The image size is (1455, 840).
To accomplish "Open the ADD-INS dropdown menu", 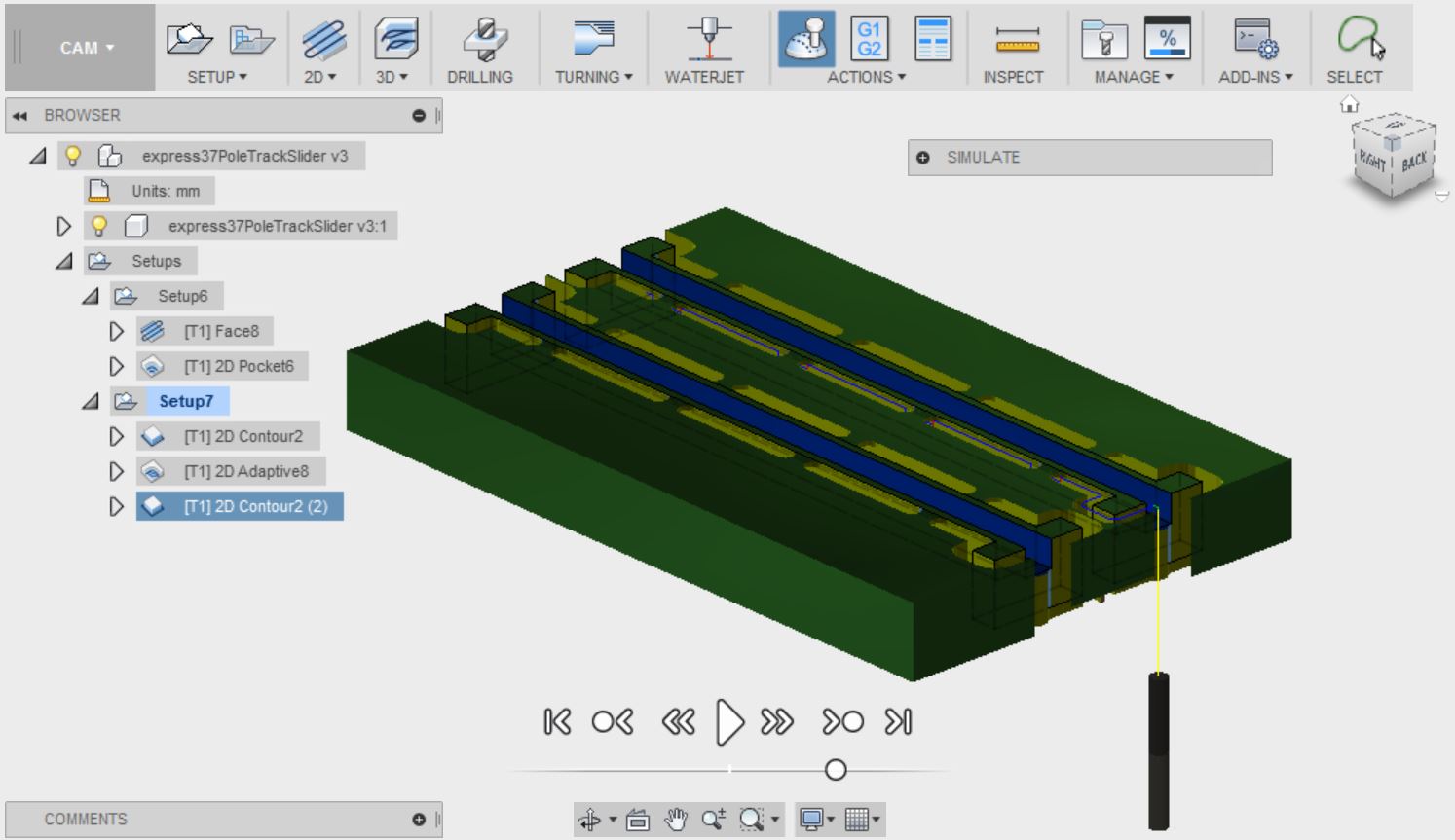I will click(1255, 77).
